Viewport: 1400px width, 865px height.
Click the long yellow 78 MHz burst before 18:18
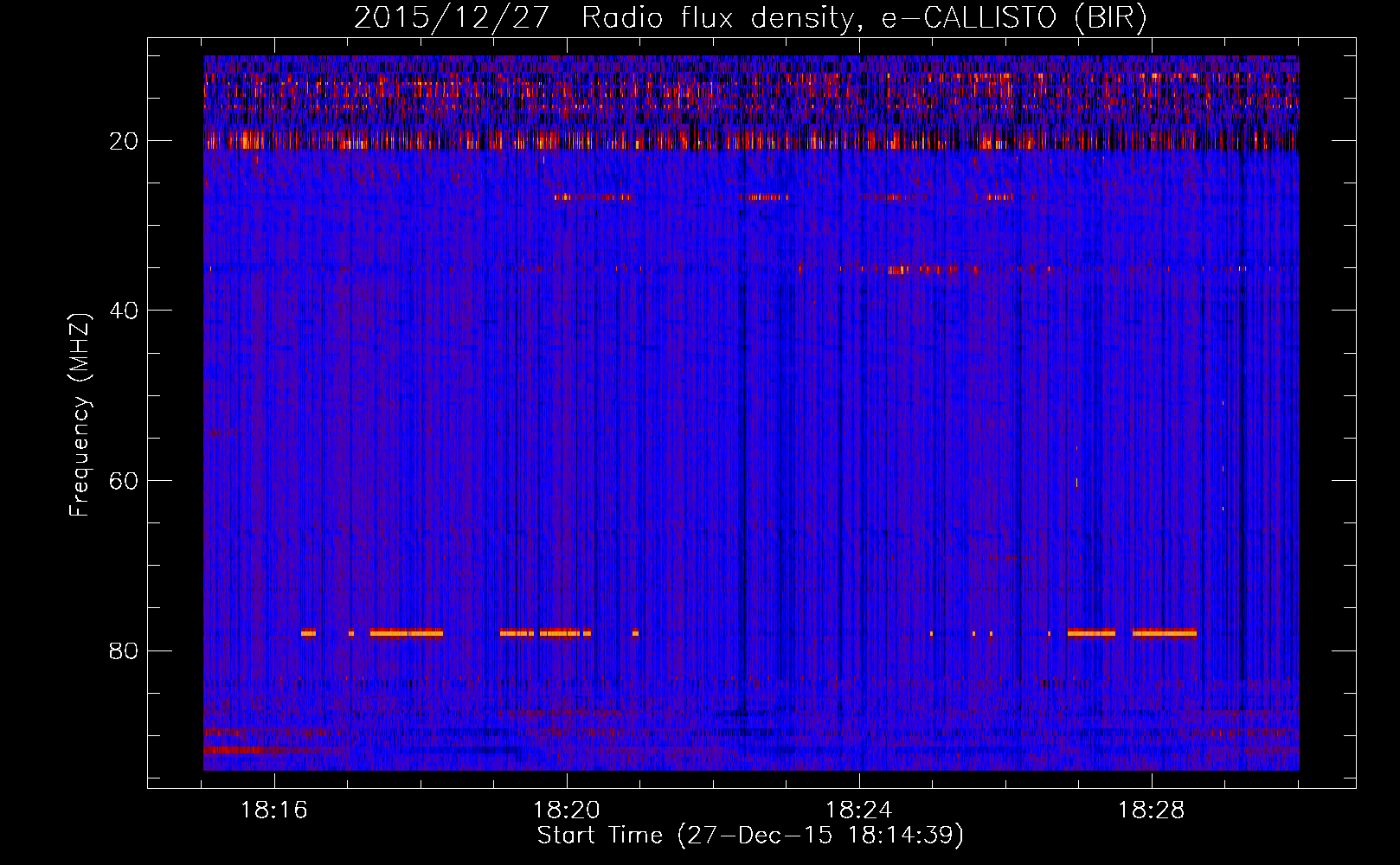[406, 633]
